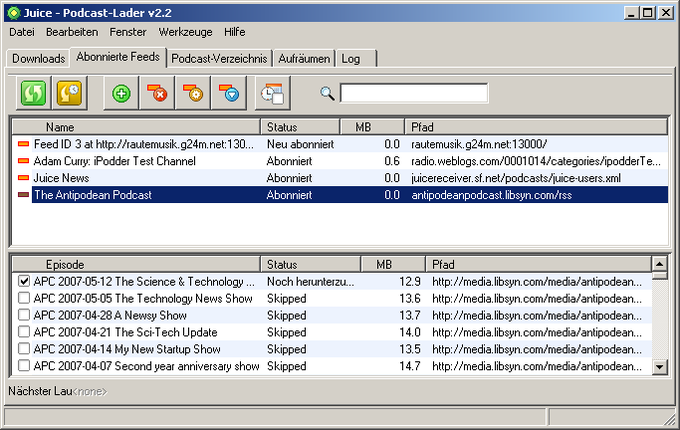This screenshot has height=430, width=680.
Task: Open the Hilfe menu
Action: pyautogui.click(x=235, y=32)
